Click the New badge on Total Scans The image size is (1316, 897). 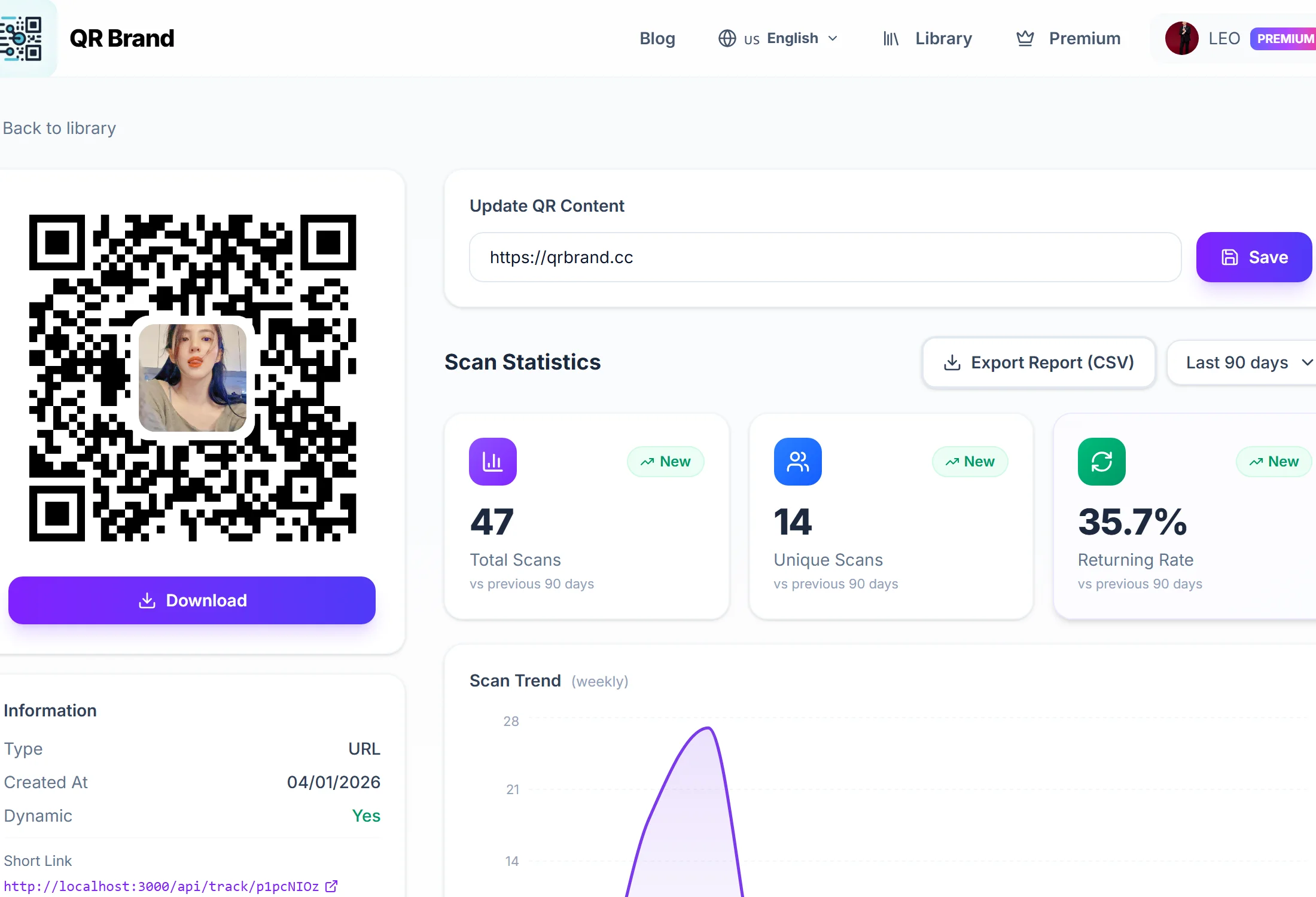(665, 462)
